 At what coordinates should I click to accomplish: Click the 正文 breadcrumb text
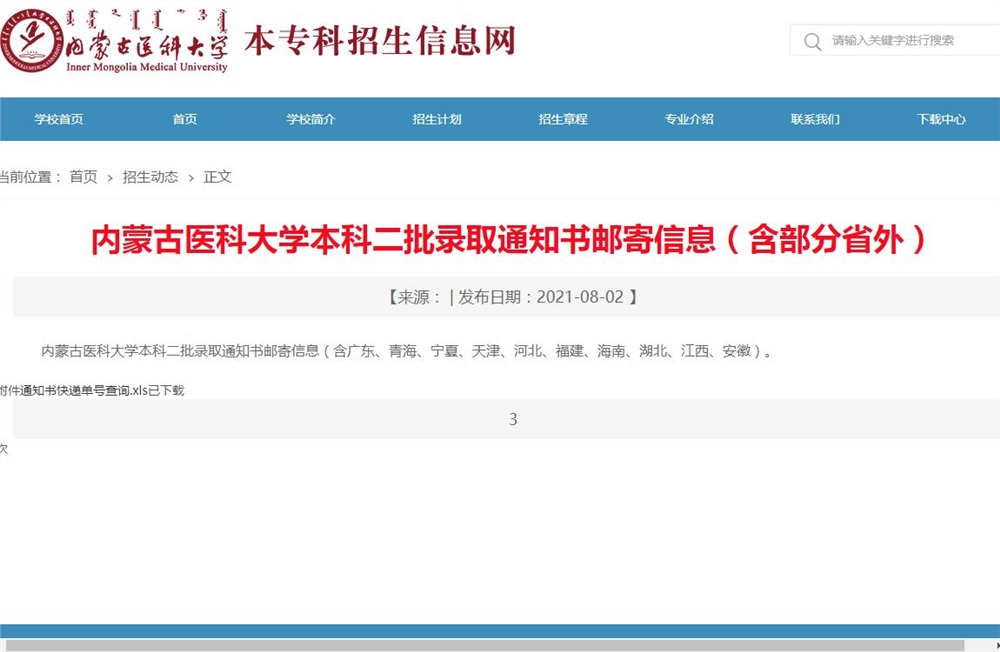217,177
